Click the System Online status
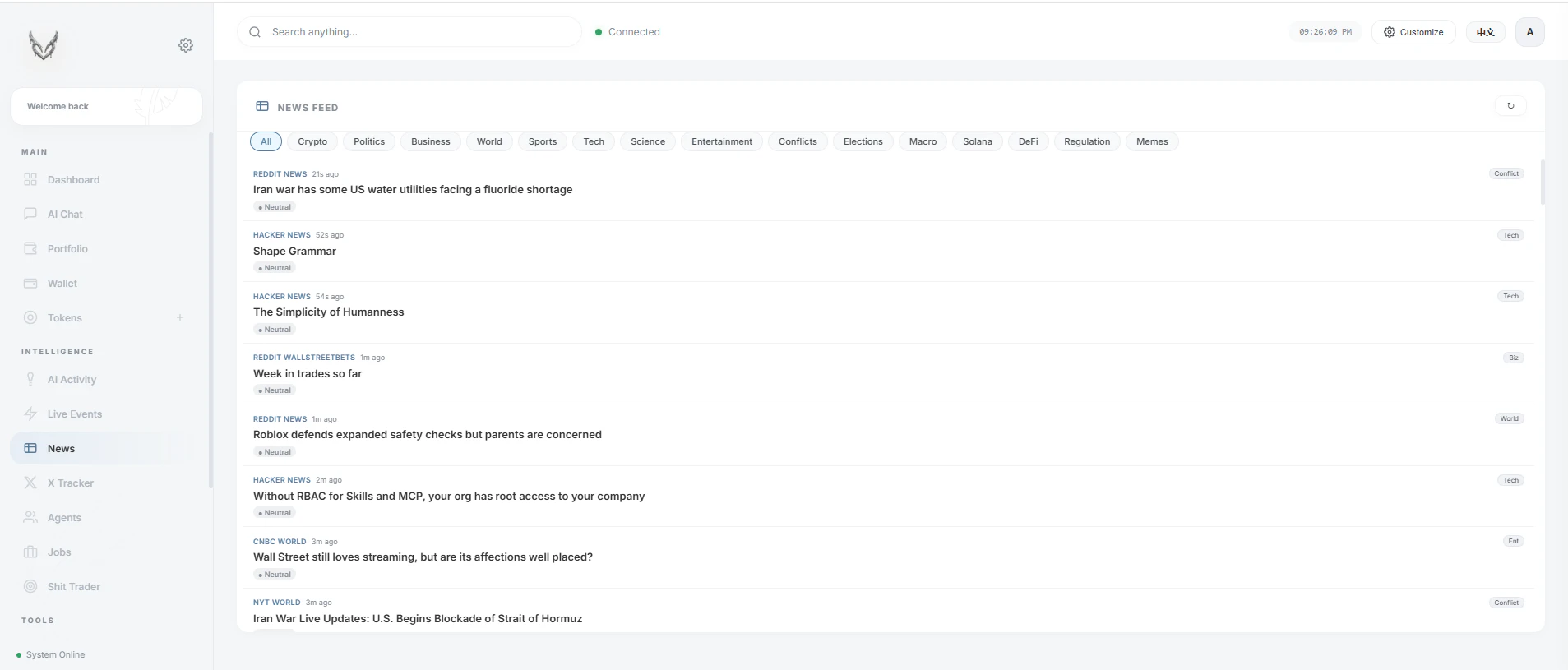Image resolution: width=1568 pixels, height=670 pixels. [51, 654]
